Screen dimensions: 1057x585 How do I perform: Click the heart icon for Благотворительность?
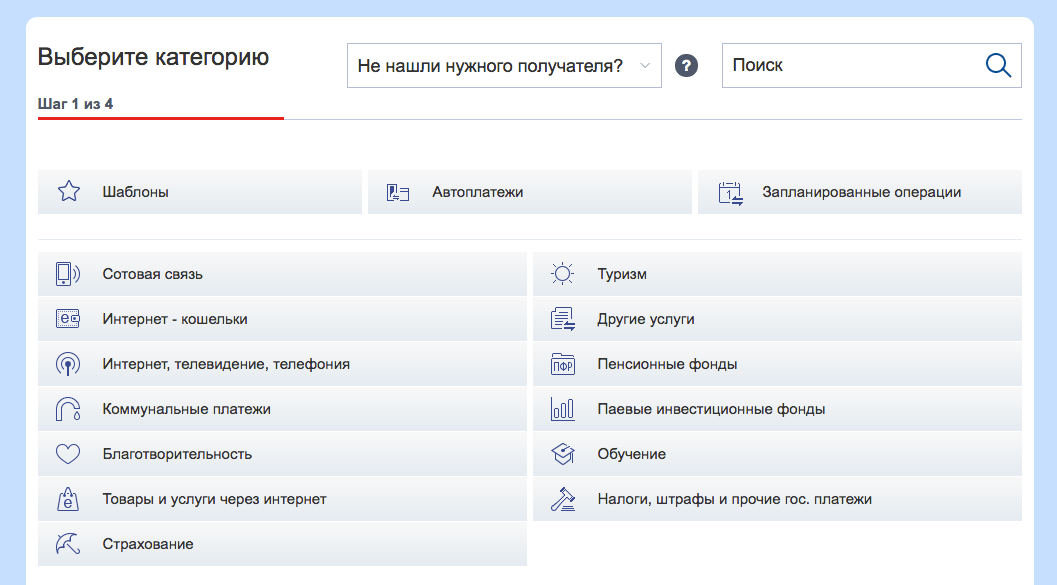[67, 454]
